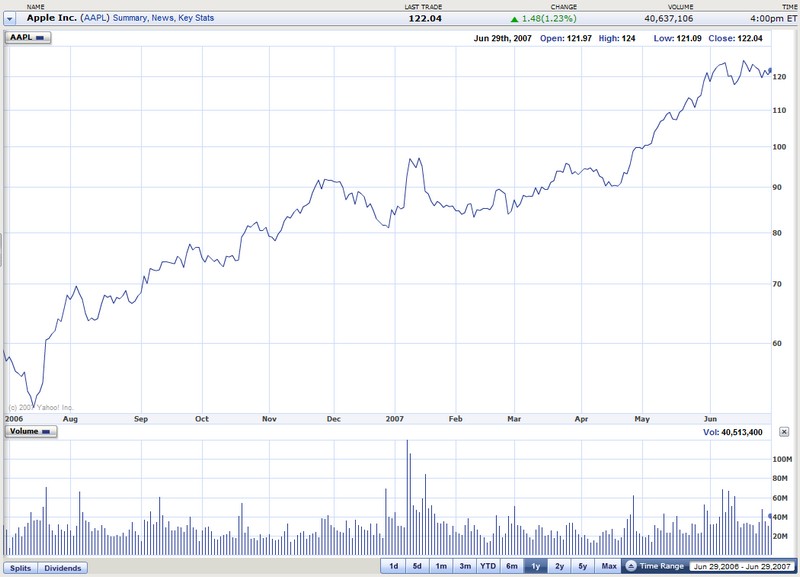Select the YTD time range
Screen dimensions: 800x577
pyautogui.click(x=488, y=566)
